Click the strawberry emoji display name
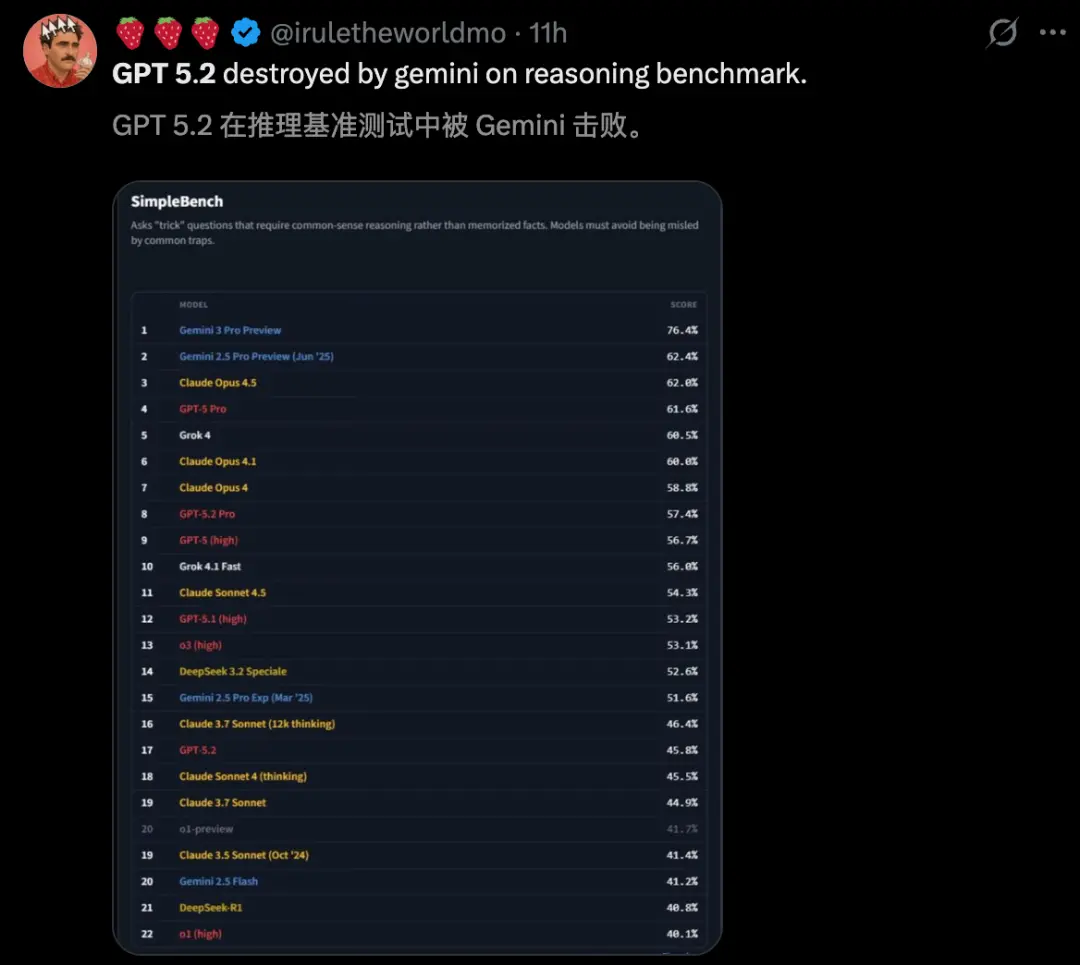 click(168, 33)
